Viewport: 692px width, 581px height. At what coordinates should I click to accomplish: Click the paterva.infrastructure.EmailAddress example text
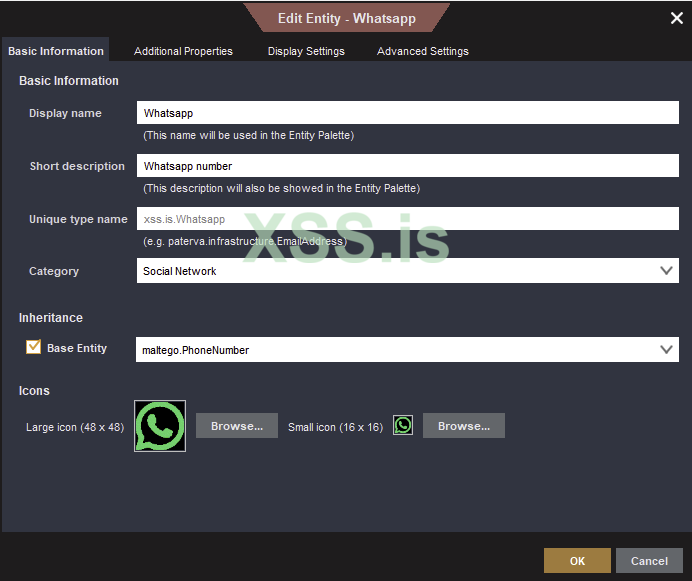click(245, 241)
